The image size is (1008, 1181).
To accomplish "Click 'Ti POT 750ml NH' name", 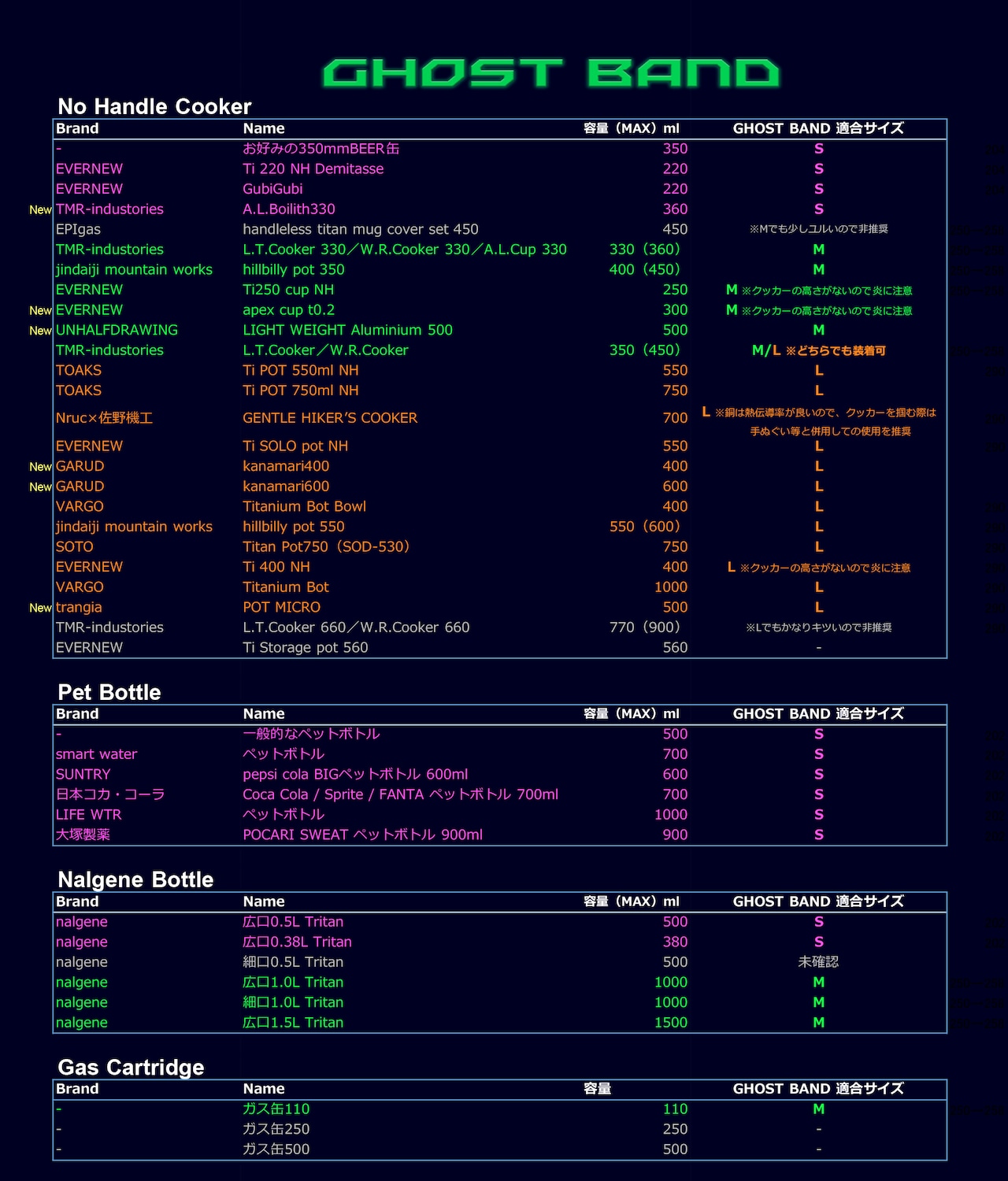I will 301,391.
